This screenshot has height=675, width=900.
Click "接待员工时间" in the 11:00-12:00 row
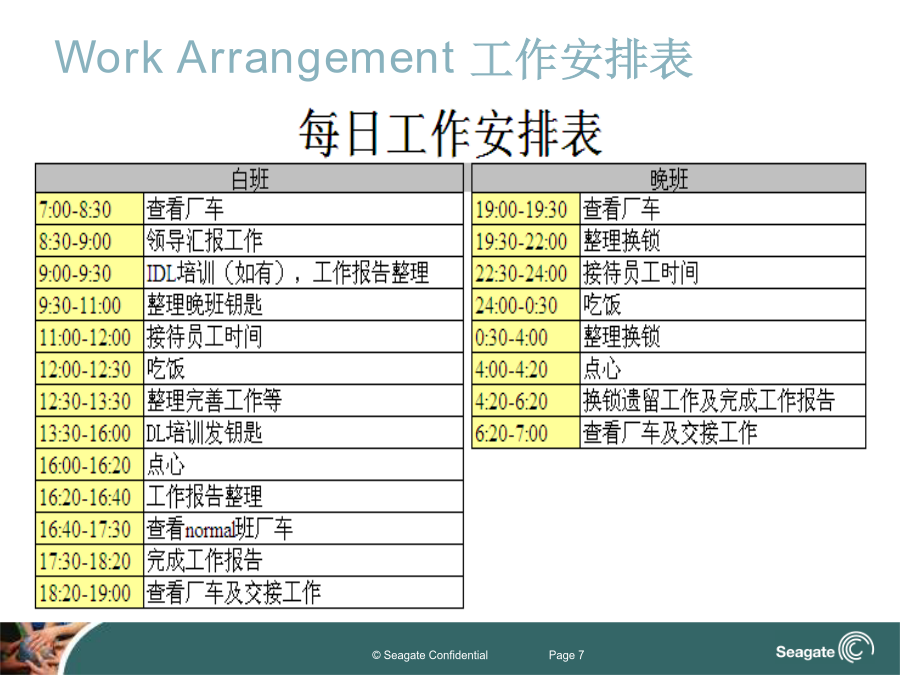(303, 337)
